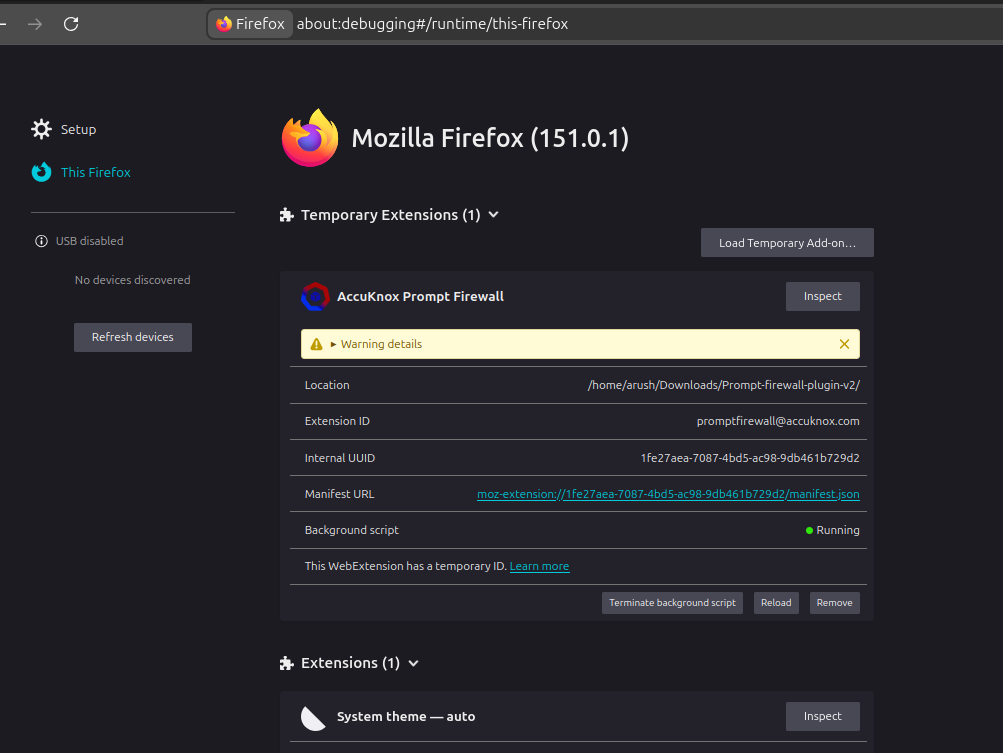Click the USB disabled info icon
Image resolution: width=1003 pixels, height=753 pixels.
42,241
